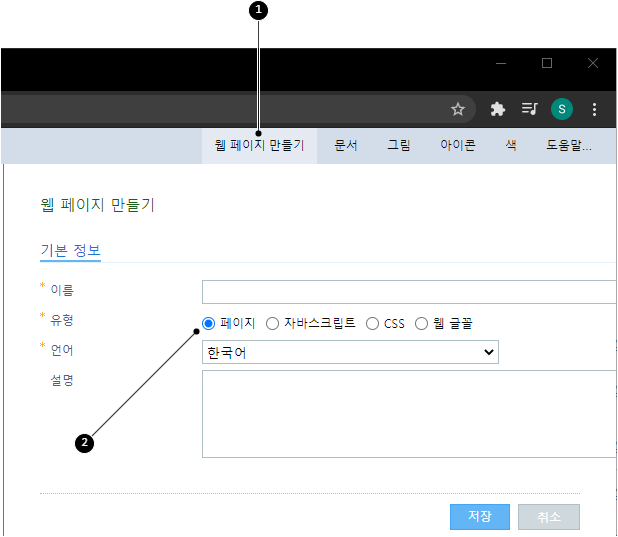This screenshot has width=618, height=537.
Task: Open the 한국어 language dropdown
Action: click(350, 352)
